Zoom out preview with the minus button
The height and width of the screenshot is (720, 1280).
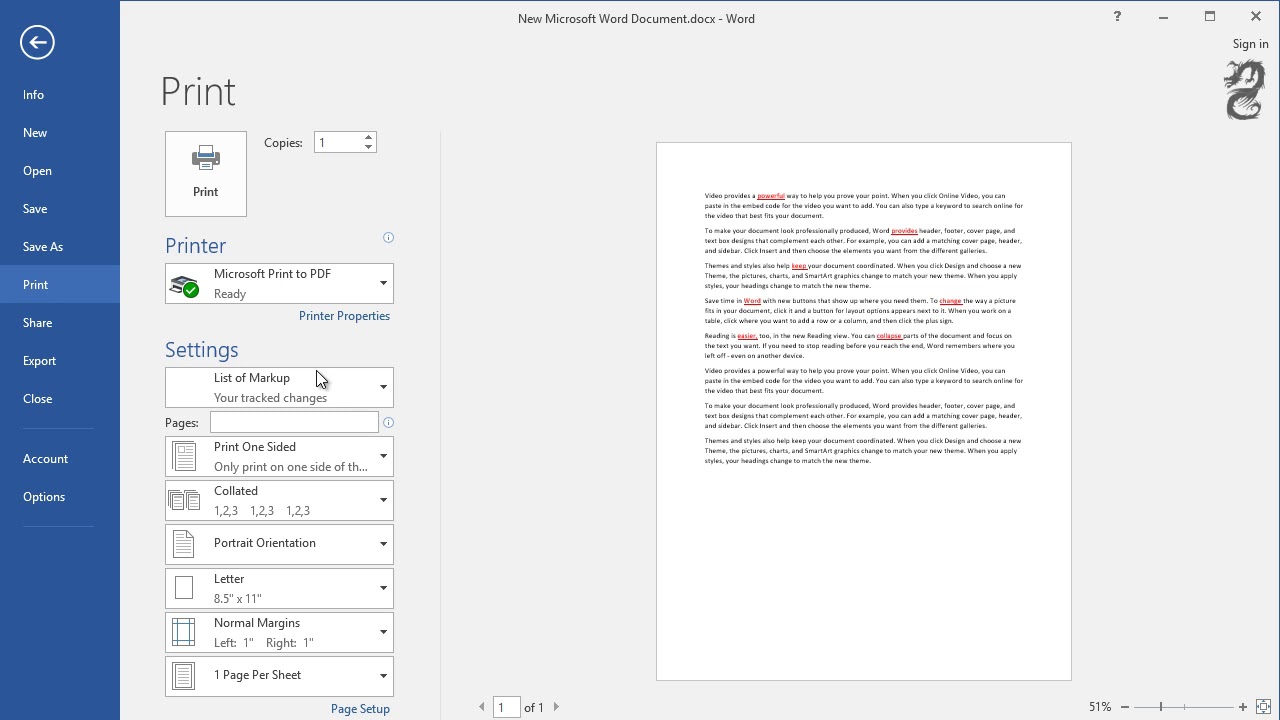[1124, 707]
